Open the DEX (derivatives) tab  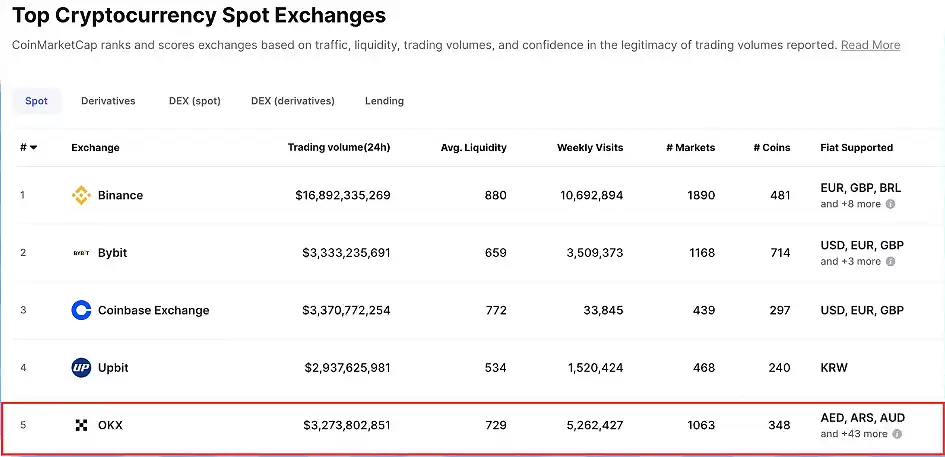pyautogui.click(x=293, y=101)
